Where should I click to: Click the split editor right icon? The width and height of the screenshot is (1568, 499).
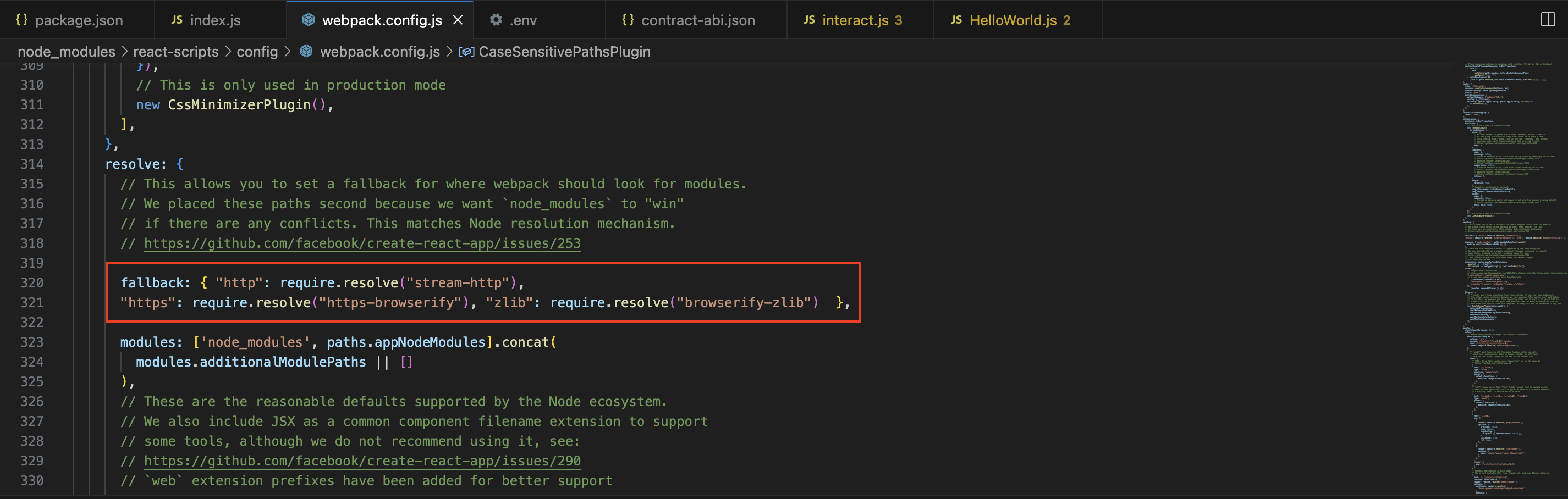tap(1547, 19)
